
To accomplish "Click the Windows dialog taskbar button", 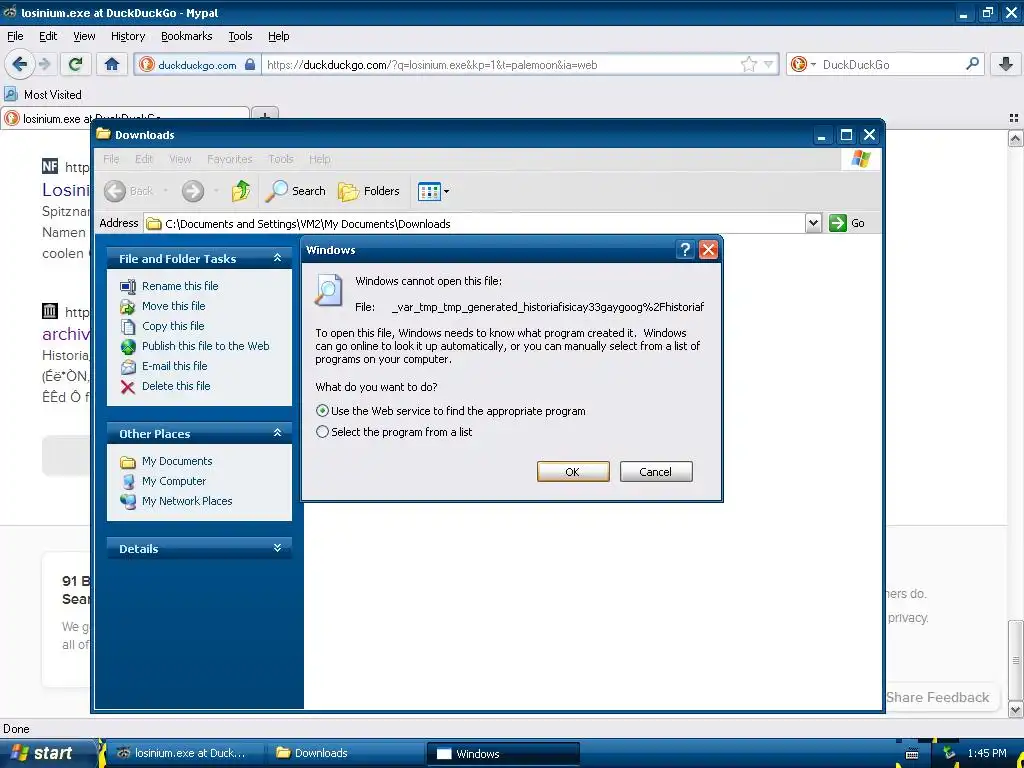I will (x=503, y=753).
